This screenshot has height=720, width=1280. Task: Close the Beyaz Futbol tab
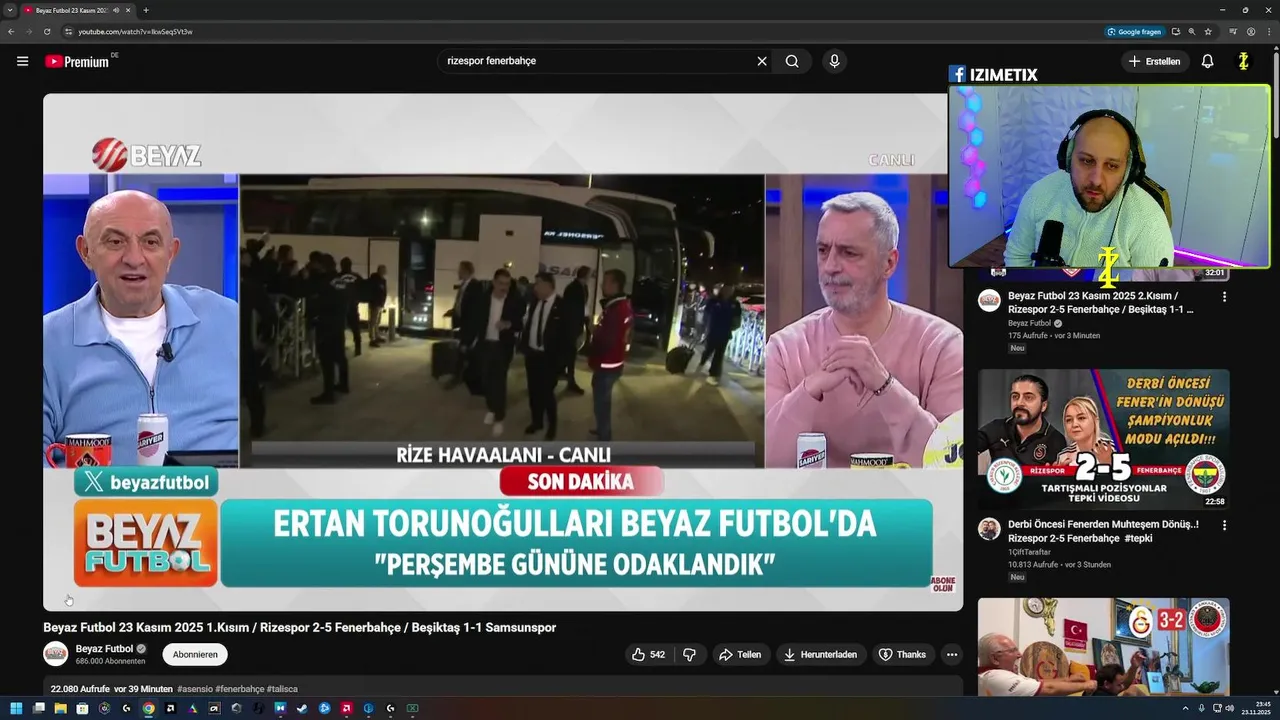click(x=129, y=10)
